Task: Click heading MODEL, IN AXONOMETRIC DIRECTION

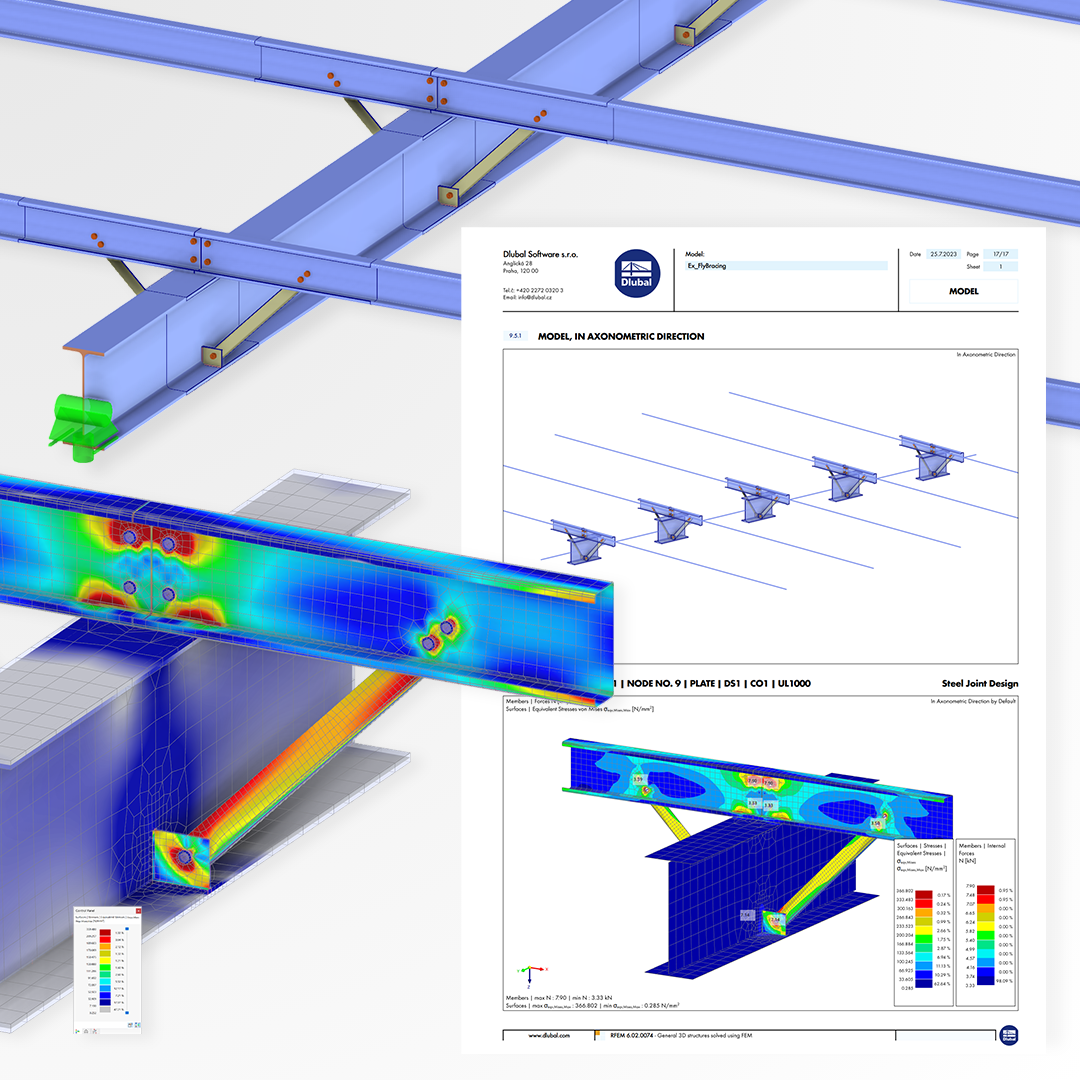Action: pyautogui.click(x=621, y=337)
